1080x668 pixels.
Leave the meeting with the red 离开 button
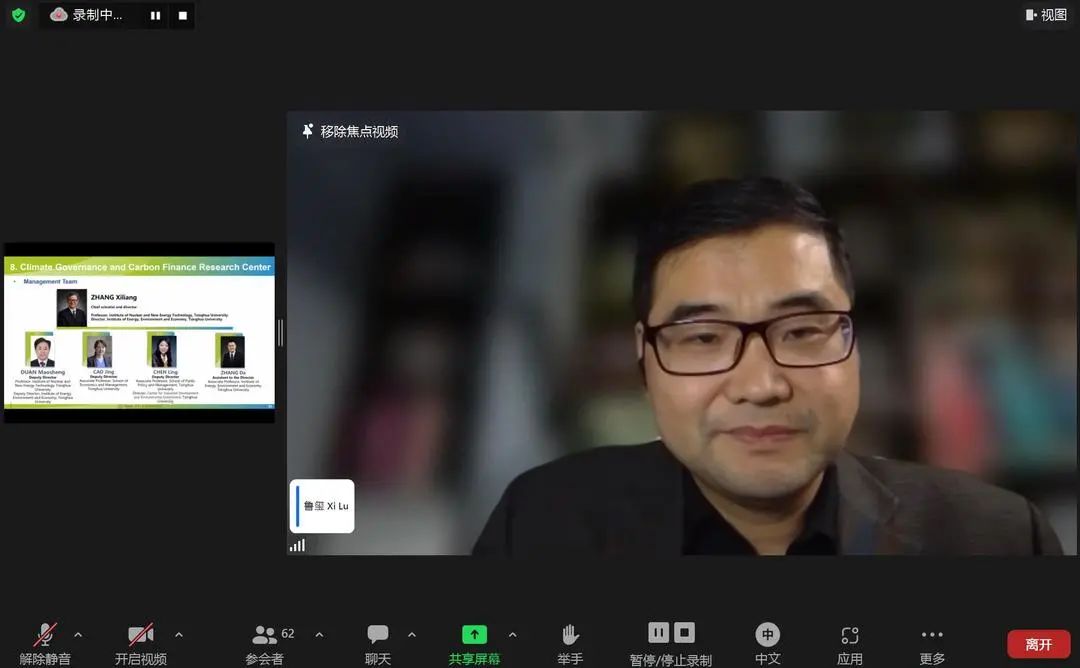pos(1038,644)
